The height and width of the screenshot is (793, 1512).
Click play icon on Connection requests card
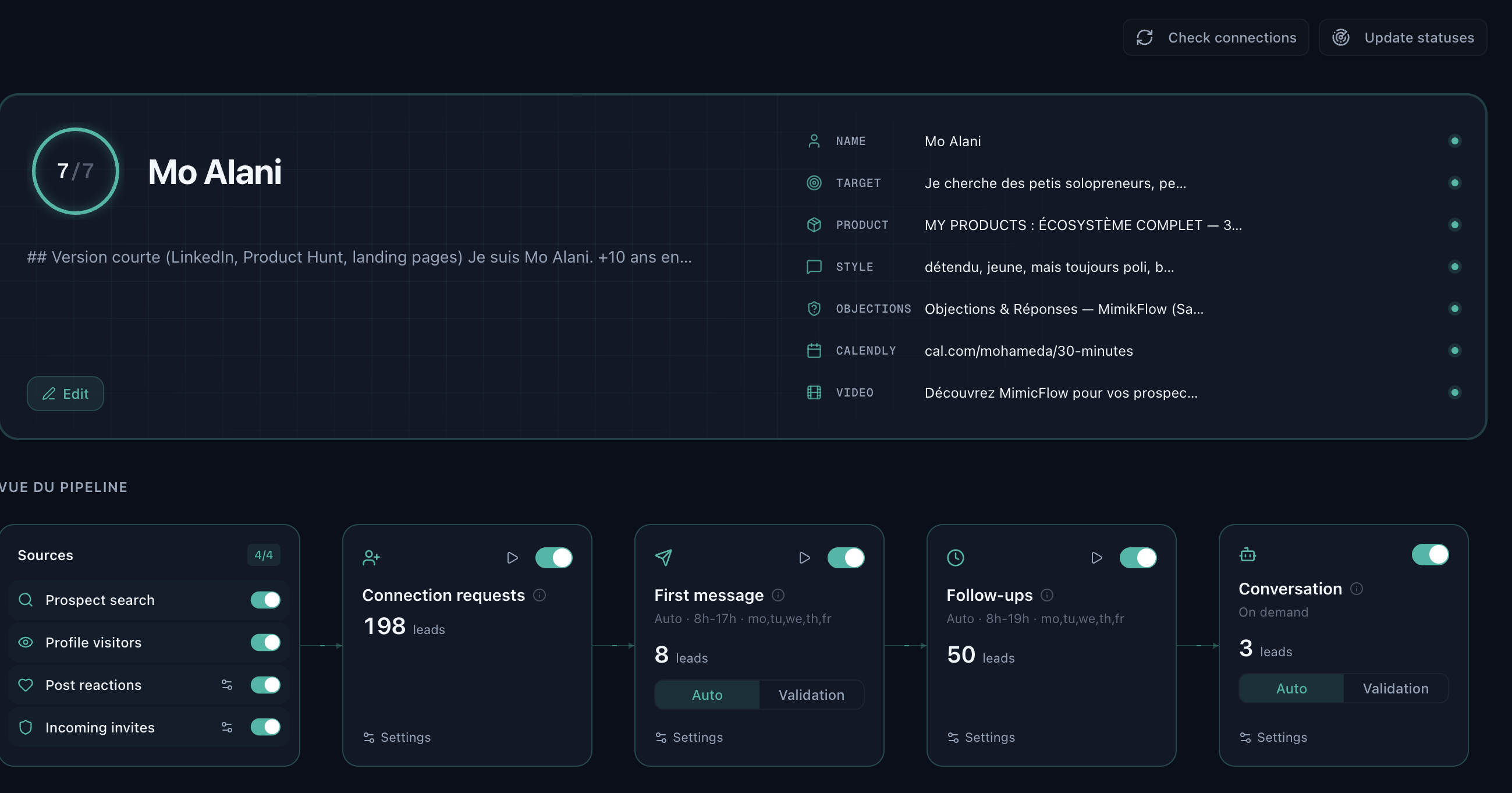pos(512,557)
